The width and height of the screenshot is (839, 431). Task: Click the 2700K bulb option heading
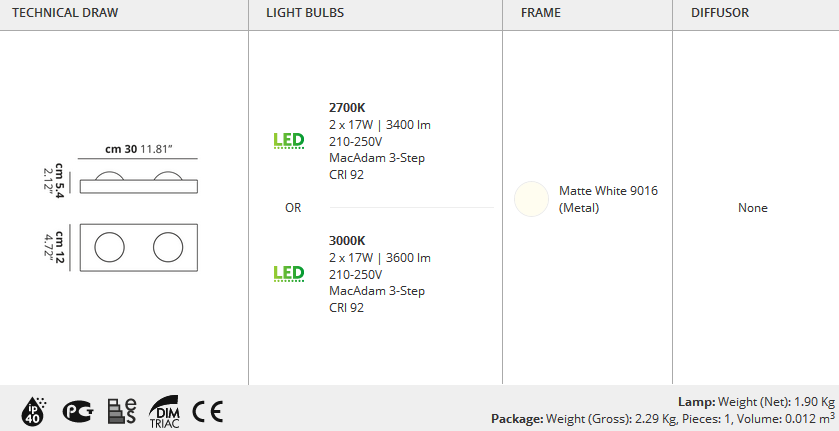347,107
